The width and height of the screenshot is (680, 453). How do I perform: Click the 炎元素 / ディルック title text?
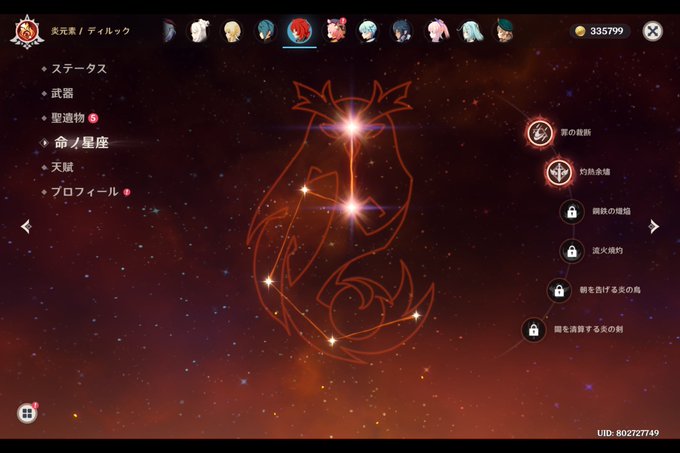90,31
